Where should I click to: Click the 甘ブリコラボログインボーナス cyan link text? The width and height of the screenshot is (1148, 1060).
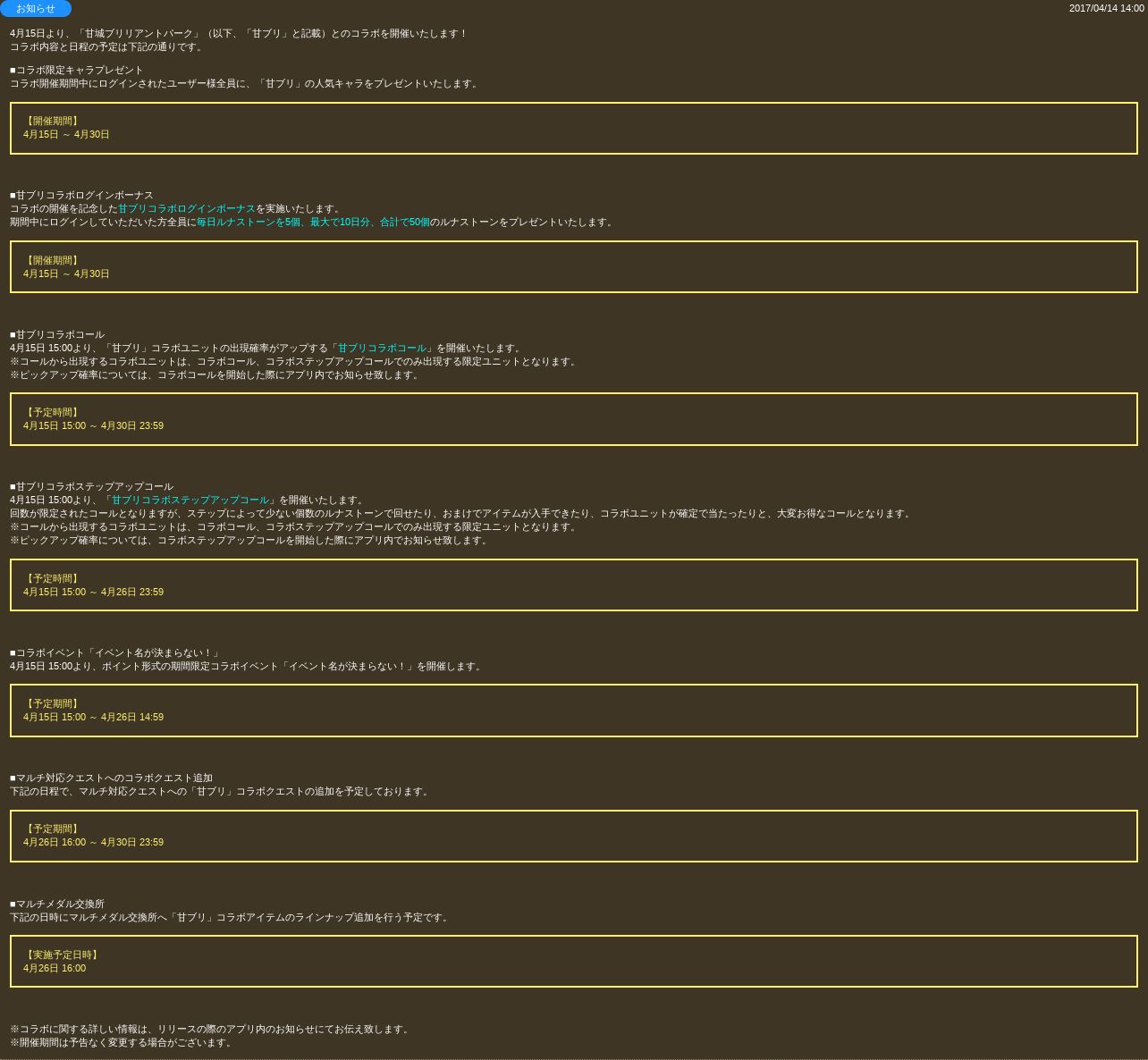coord(187,208)
